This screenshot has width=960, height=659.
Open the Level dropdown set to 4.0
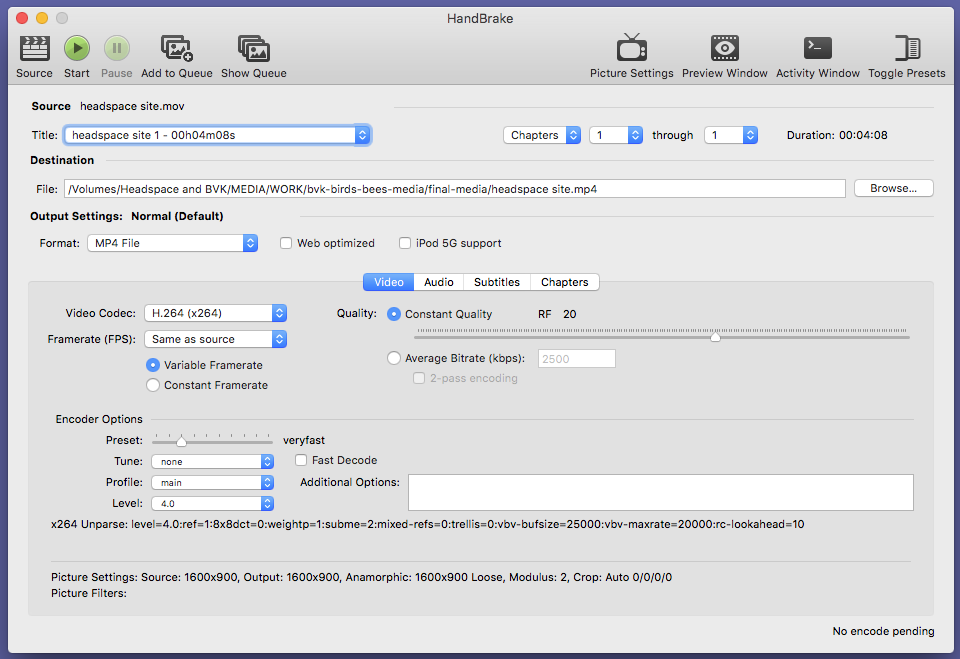tap(212, 503)
